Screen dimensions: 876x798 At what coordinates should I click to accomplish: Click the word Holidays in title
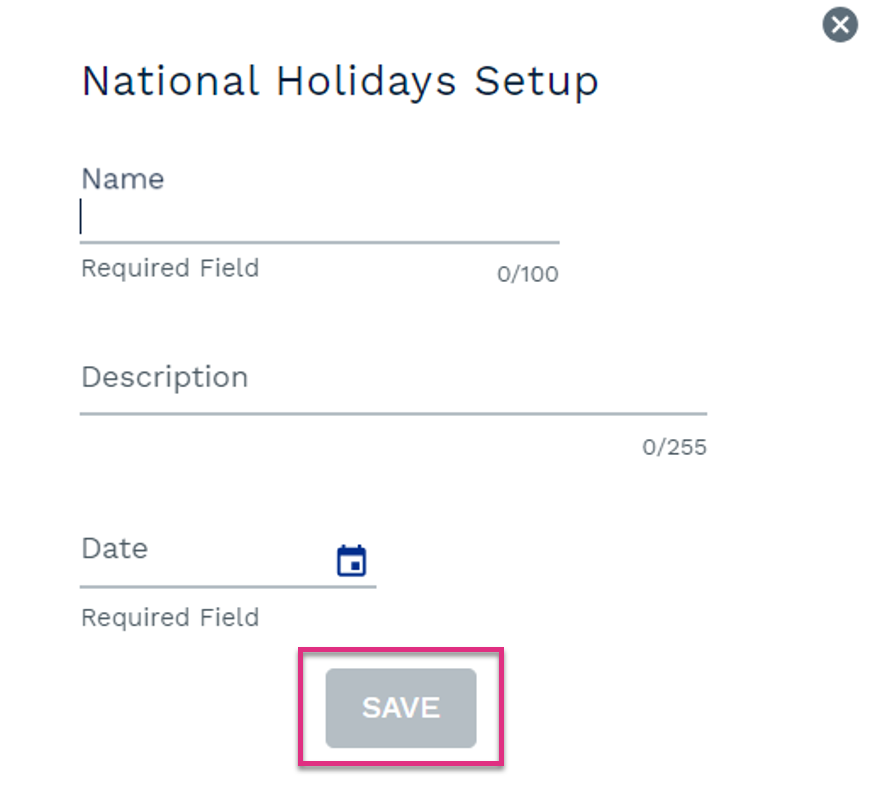pyautogui.click(x=366, y=82)
